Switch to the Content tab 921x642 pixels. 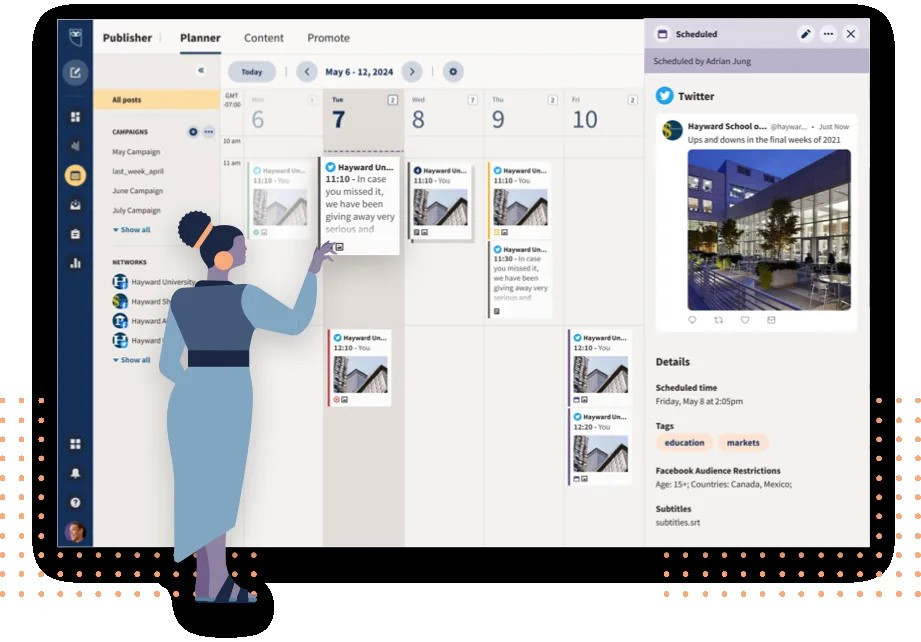click(264, 38)
